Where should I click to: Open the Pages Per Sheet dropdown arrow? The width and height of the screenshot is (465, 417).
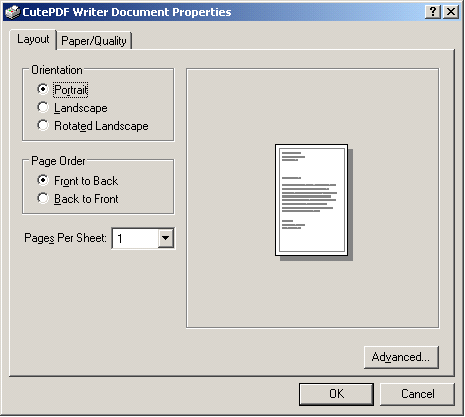tap(166, 238)
